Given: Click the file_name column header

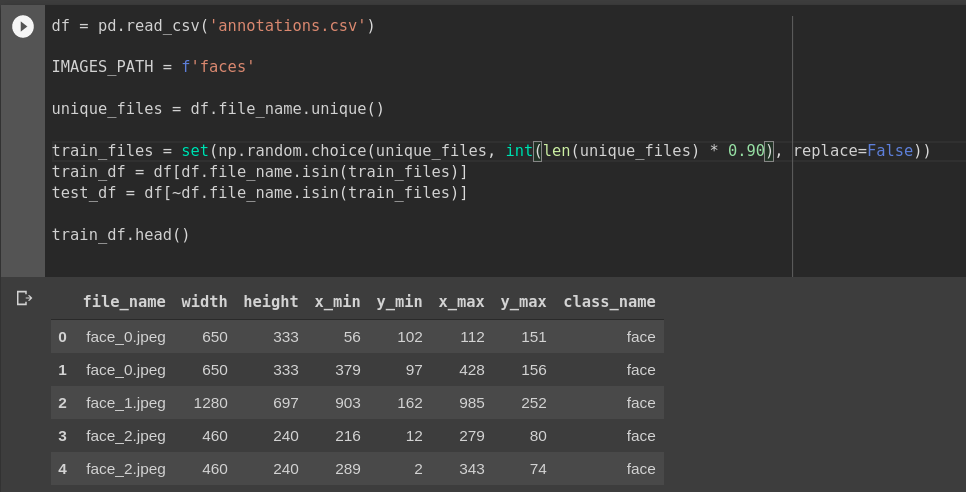Looking at the screenshot, I should (x=124, y=302).
